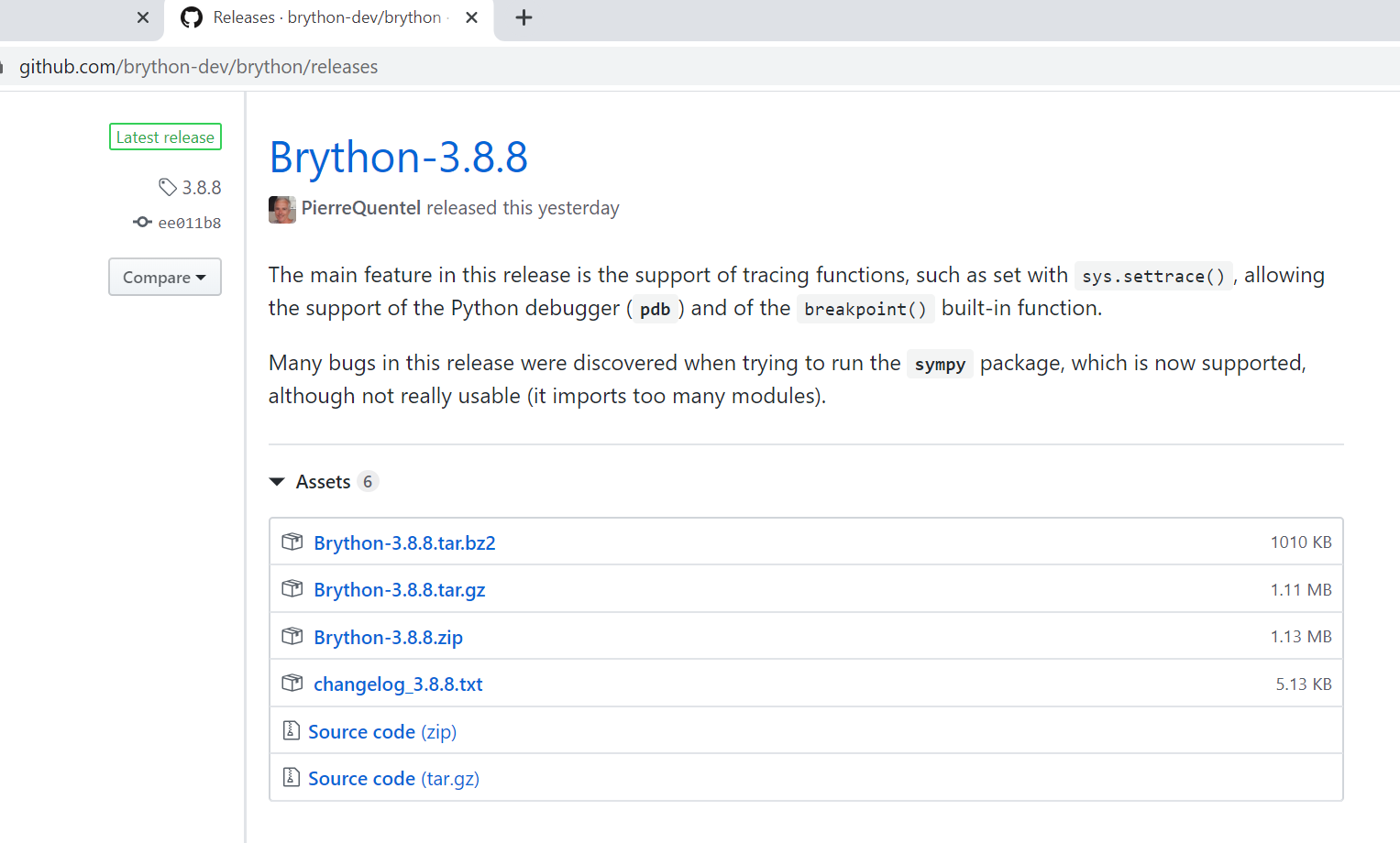
Task: Click 'released this yesterday' text
Action: [523, 208]
